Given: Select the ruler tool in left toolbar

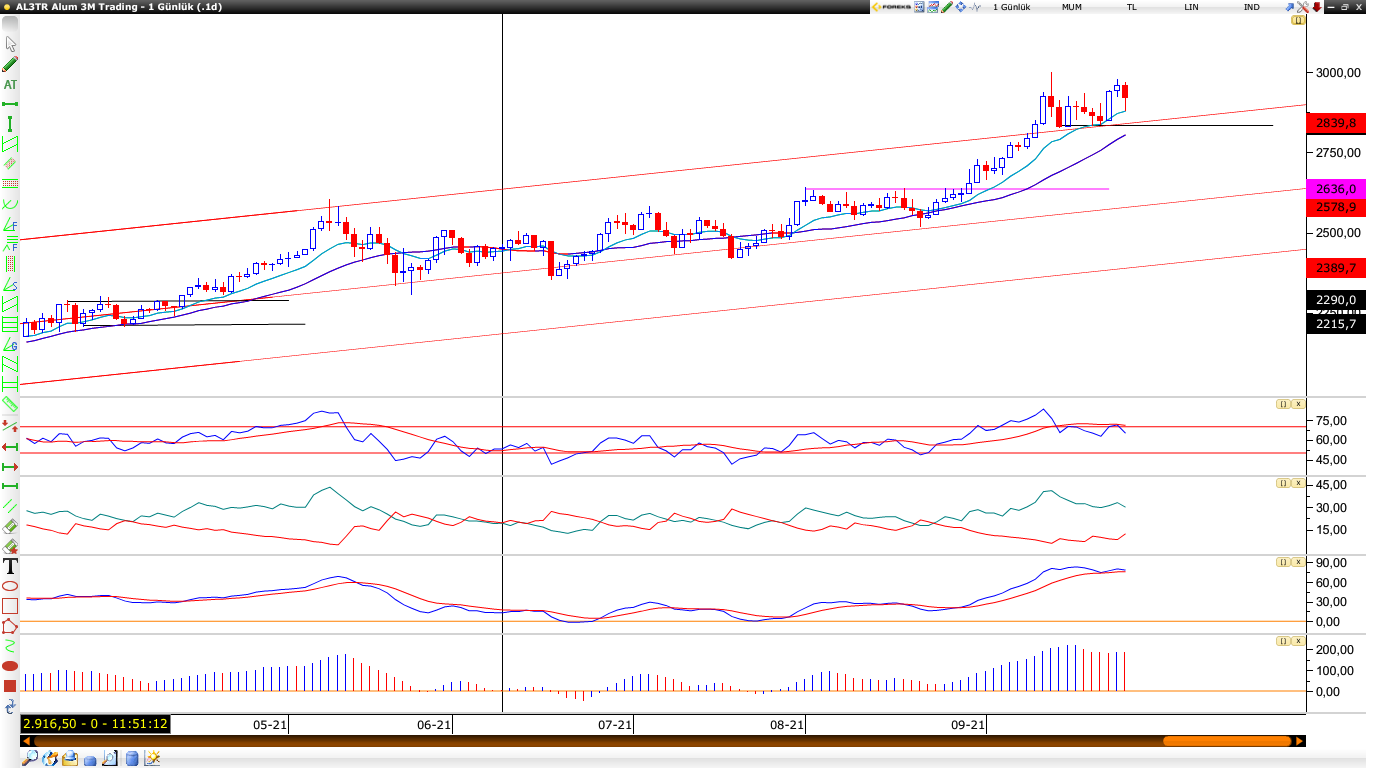Looking at the screenshot, I should [x=11, y=403].
